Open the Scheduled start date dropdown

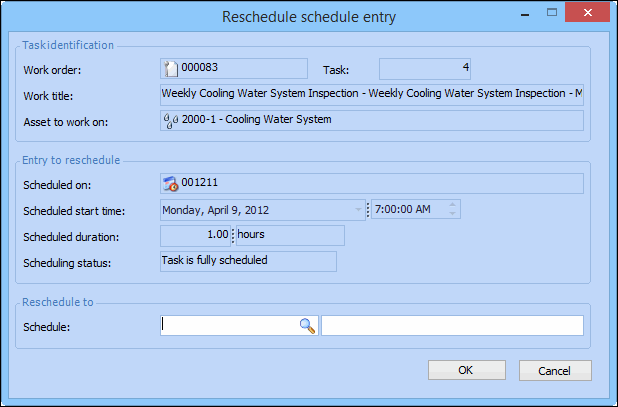tap(358, 210)
